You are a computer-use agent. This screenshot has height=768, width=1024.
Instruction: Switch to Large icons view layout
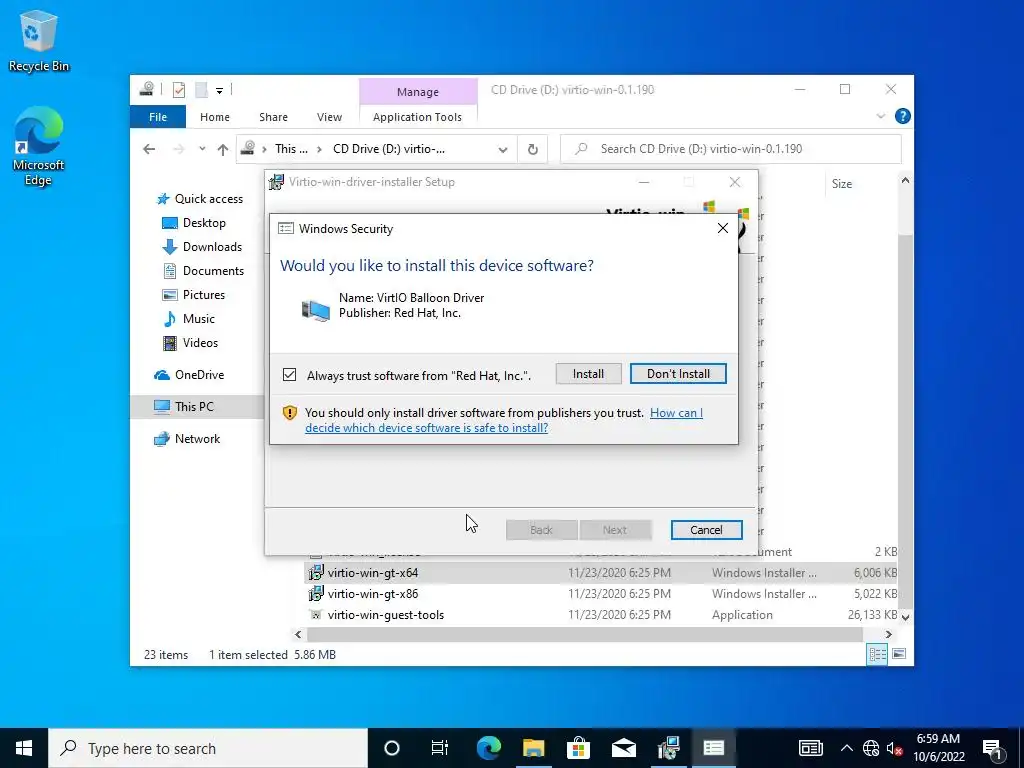point(899,654)
